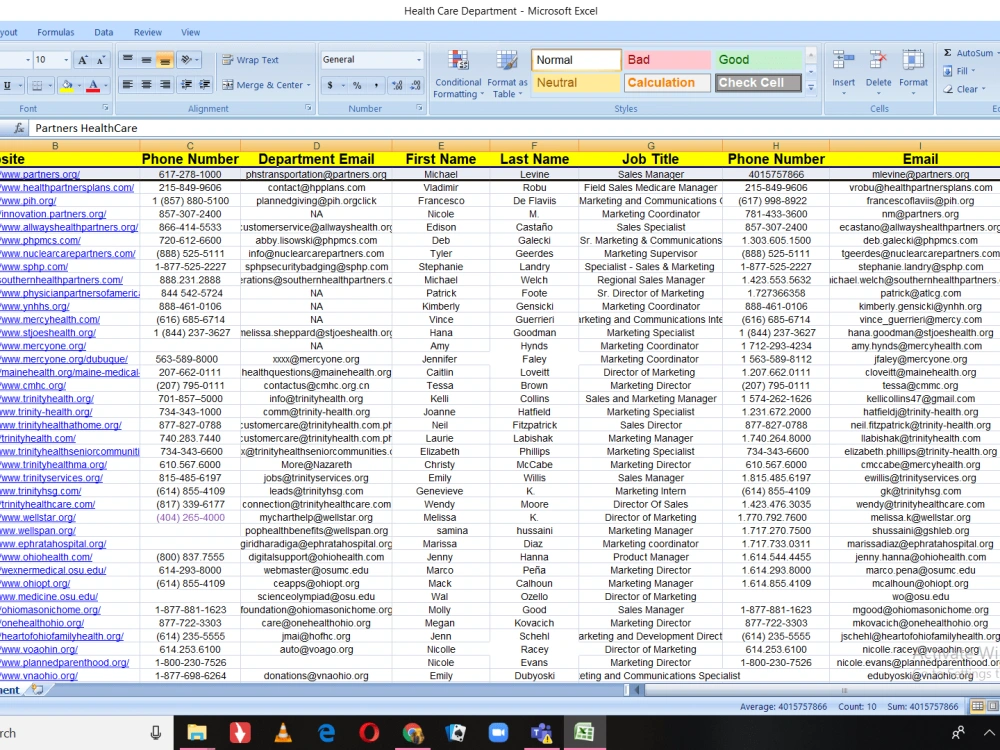Align text left

click(128, 84)
